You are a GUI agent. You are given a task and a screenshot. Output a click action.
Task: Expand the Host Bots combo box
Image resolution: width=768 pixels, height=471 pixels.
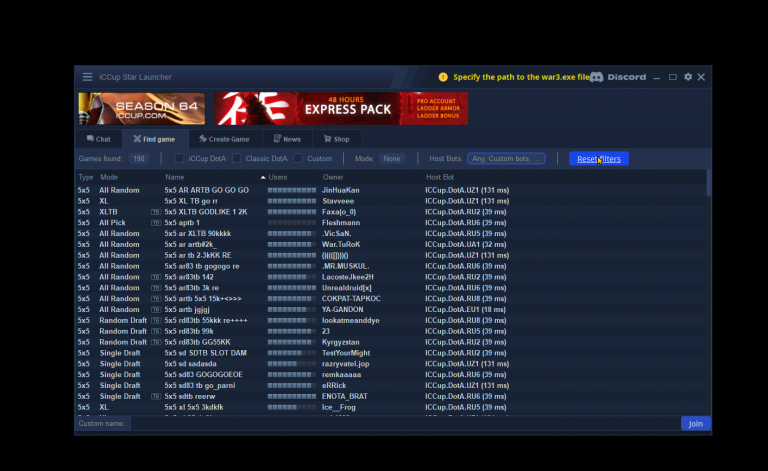[506, 159]
